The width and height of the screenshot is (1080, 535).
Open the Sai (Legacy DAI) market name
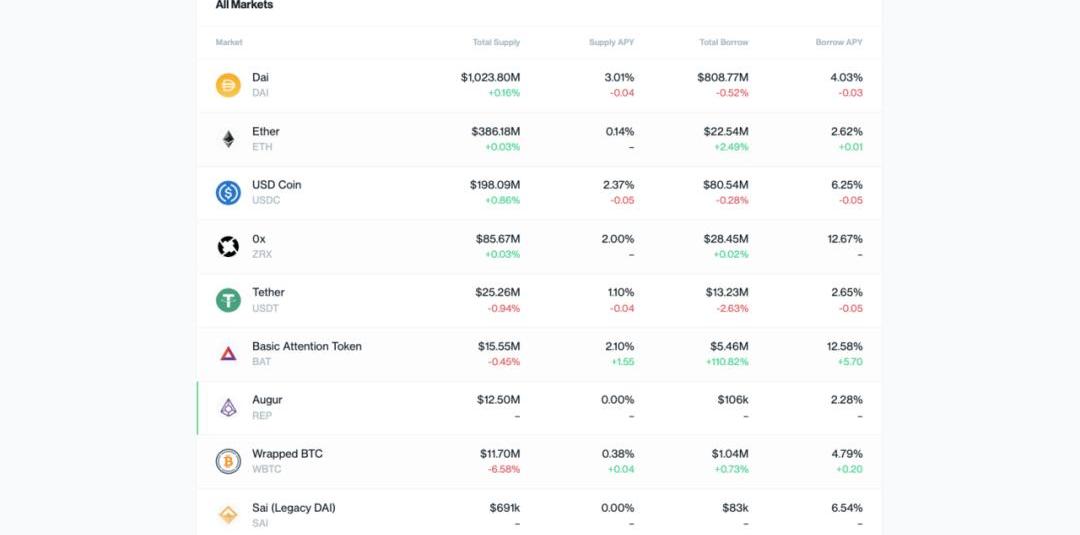[293, 508]
